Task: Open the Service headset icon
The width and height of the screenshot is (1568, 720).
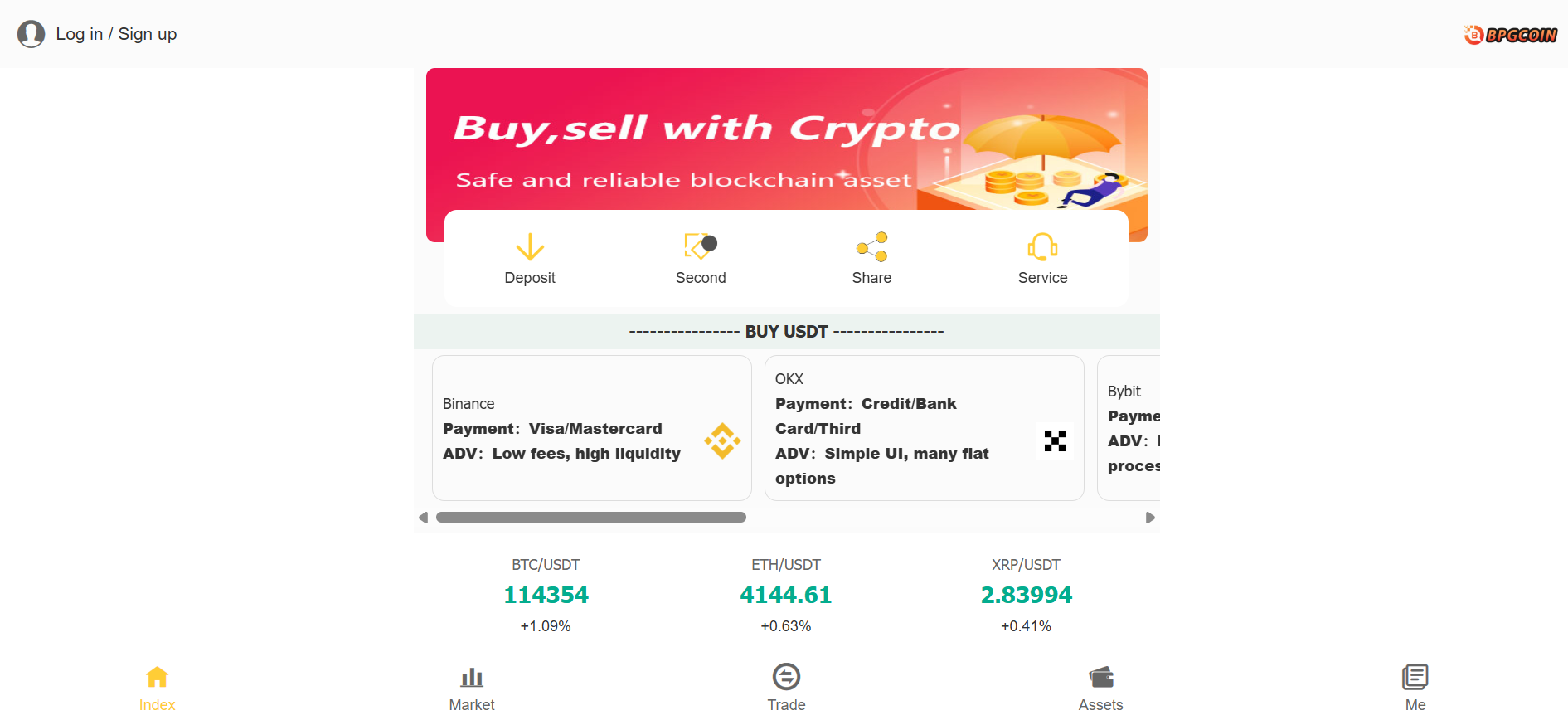Action: coord(1042,246)
